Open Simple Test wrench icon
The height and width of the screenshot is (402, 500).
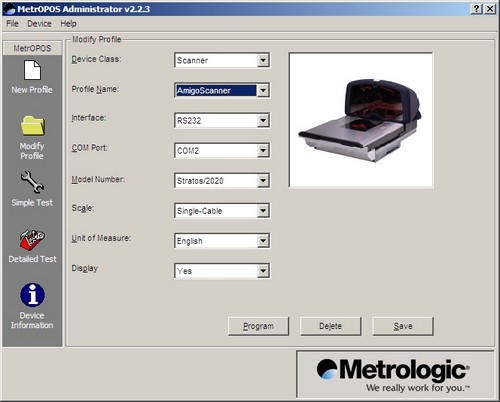[x=32, y=182]
